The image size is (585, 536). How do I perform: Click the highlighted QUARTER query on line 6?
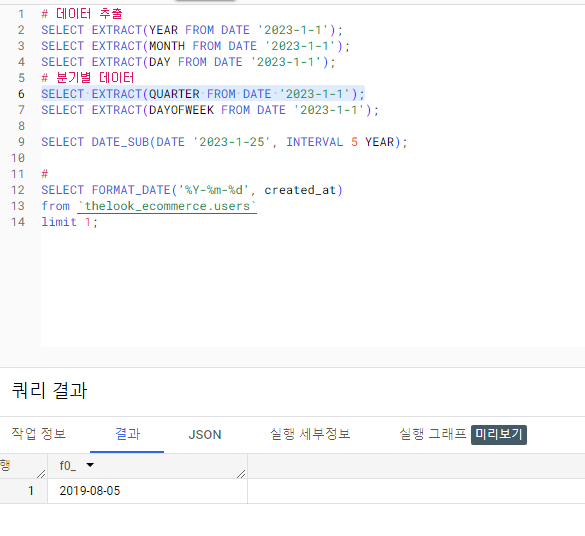203,94
